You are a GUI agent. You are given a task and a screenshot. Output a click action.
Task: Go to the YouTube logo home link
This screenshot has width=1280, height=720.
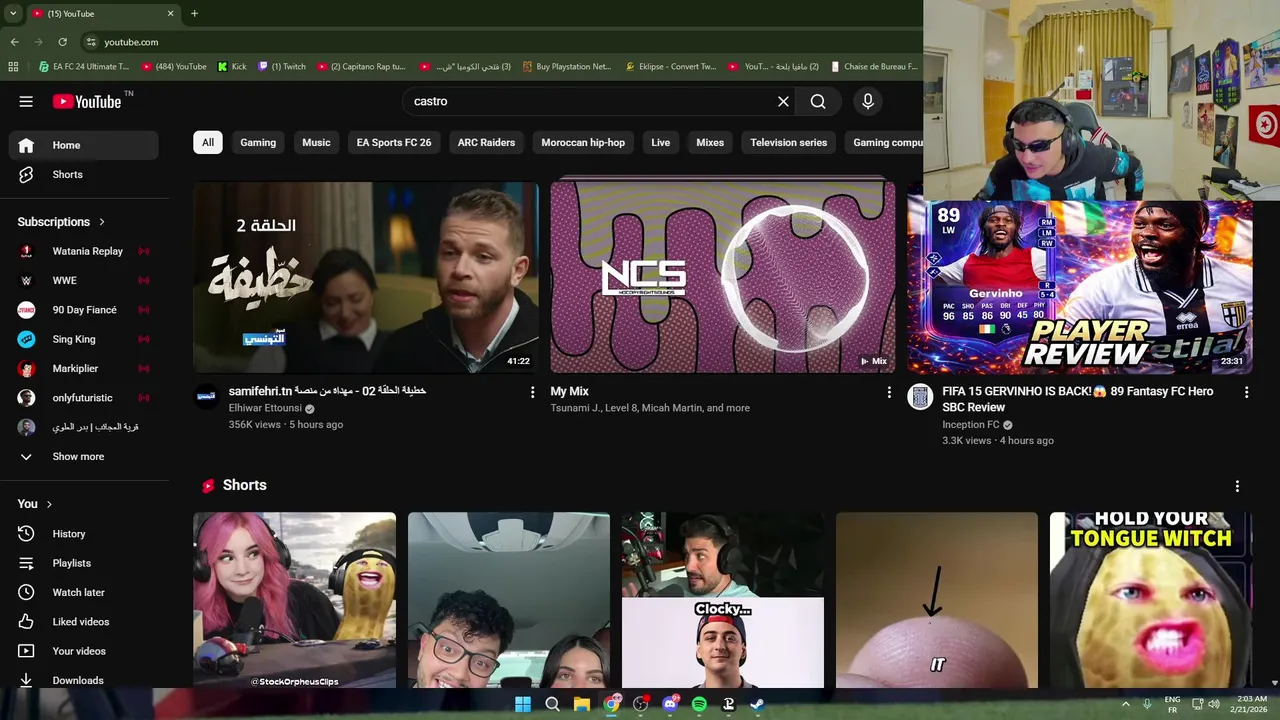tap(87, 101)
